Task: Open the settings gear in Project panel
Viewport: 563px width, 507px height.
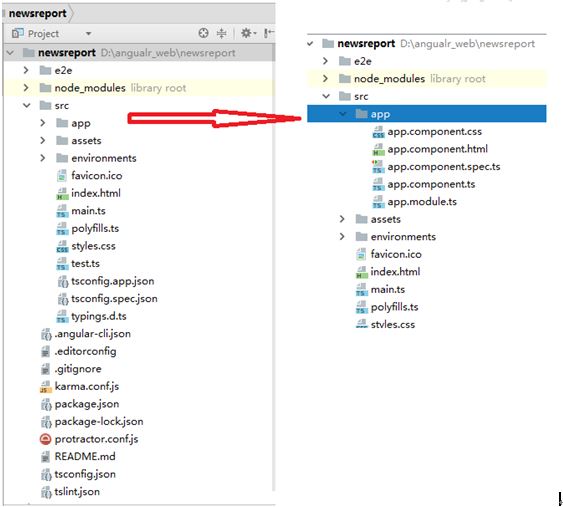Action: click(248, 33)
